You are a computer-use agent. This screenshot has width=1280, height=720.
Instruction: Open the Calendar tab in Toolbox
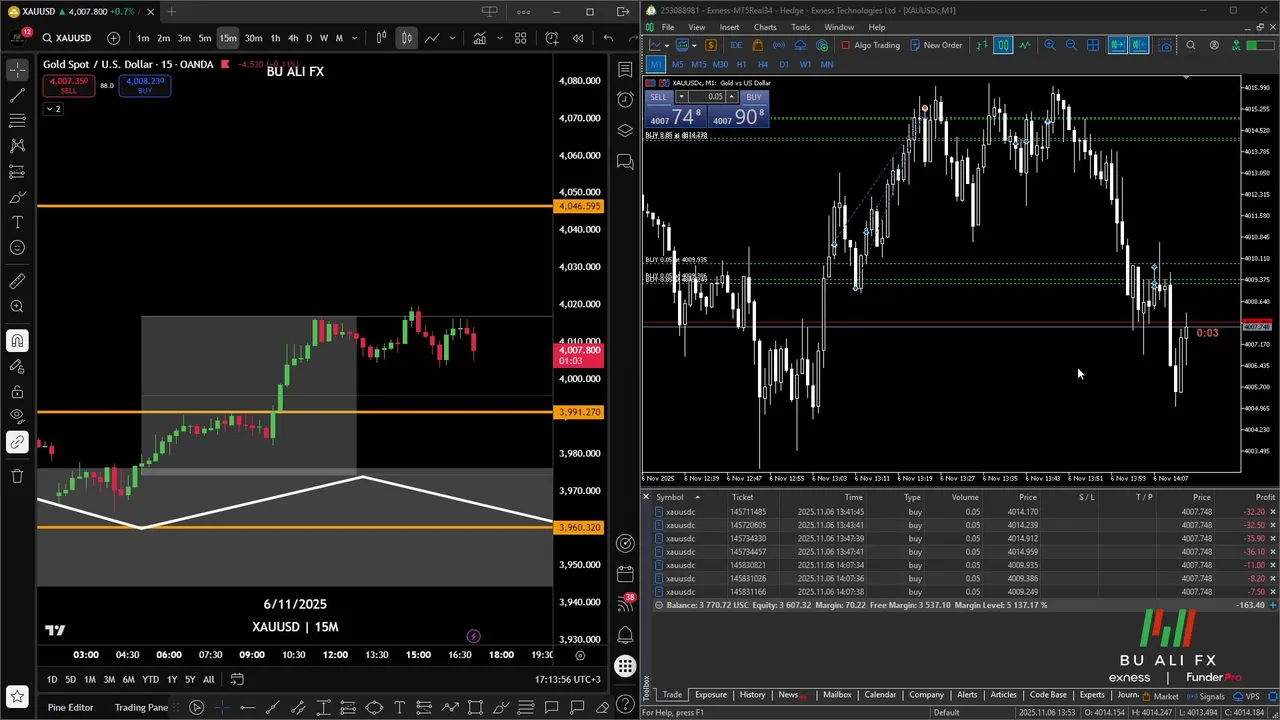click(x=880, y=695)
